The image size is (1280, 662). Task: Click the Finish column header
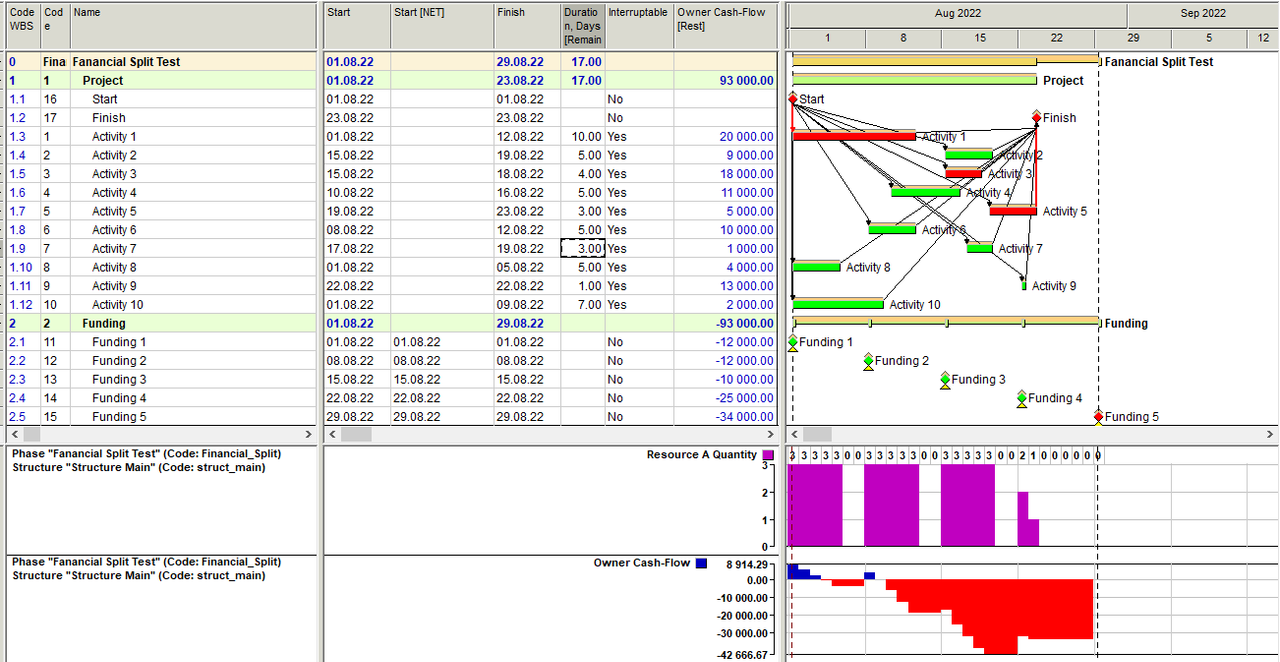click(x=527, y=26)
